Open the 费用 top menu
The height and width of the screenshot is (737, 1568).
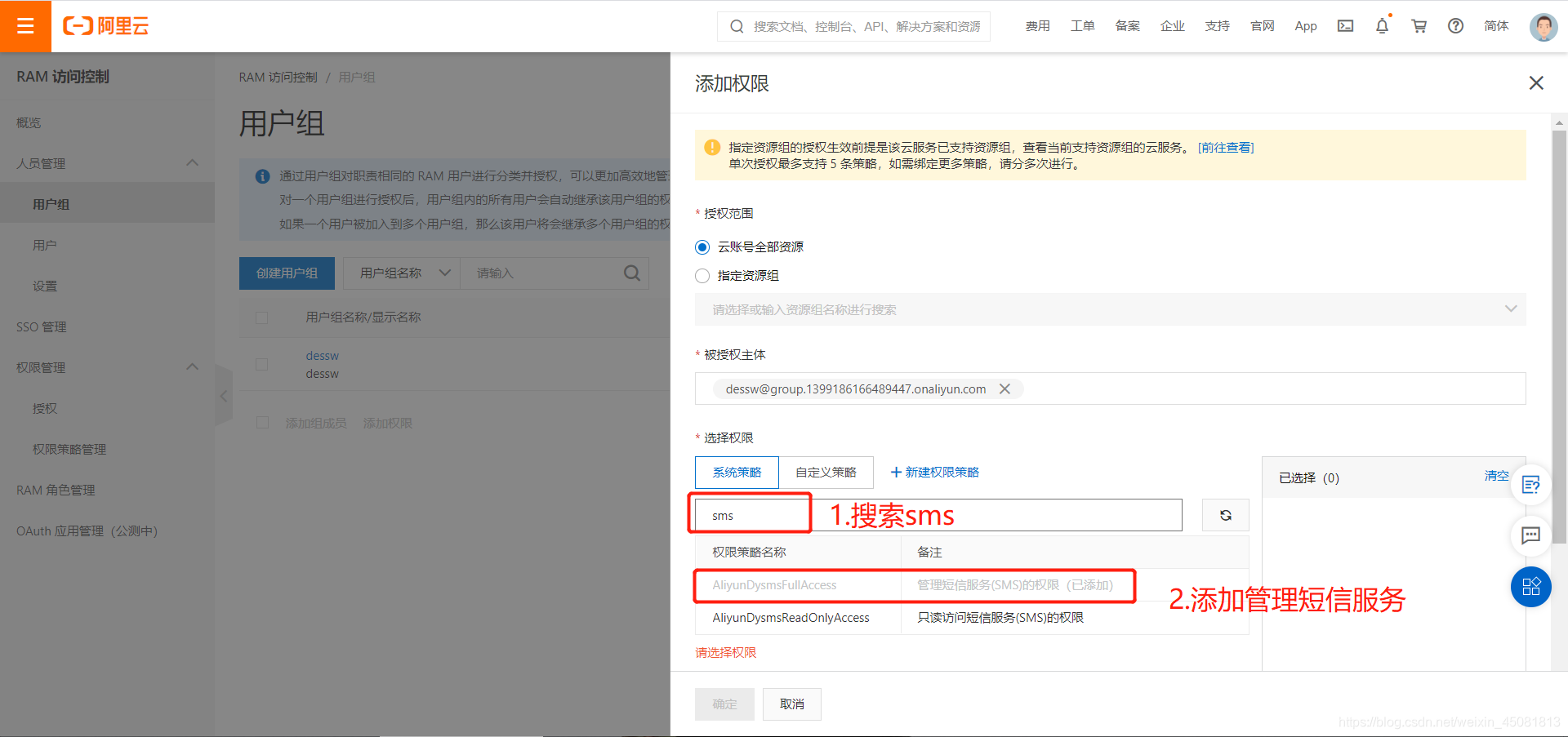point(1037,26)
